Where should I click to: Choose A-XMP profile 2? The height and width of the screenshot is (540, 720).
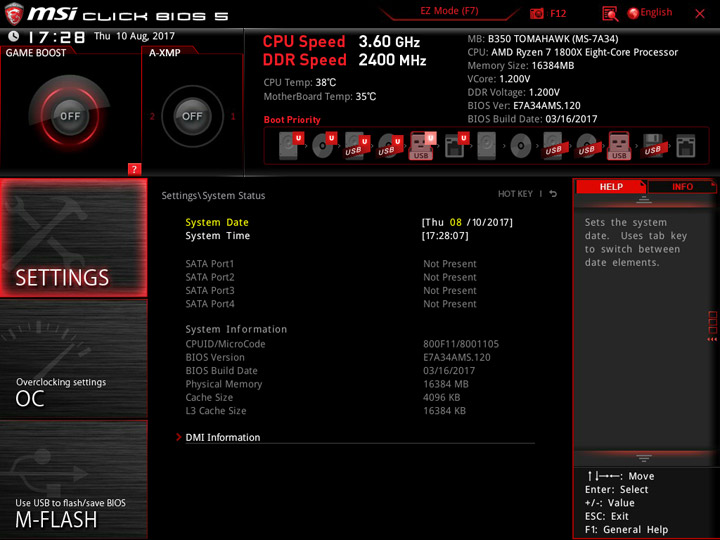[x=152, y=117]
